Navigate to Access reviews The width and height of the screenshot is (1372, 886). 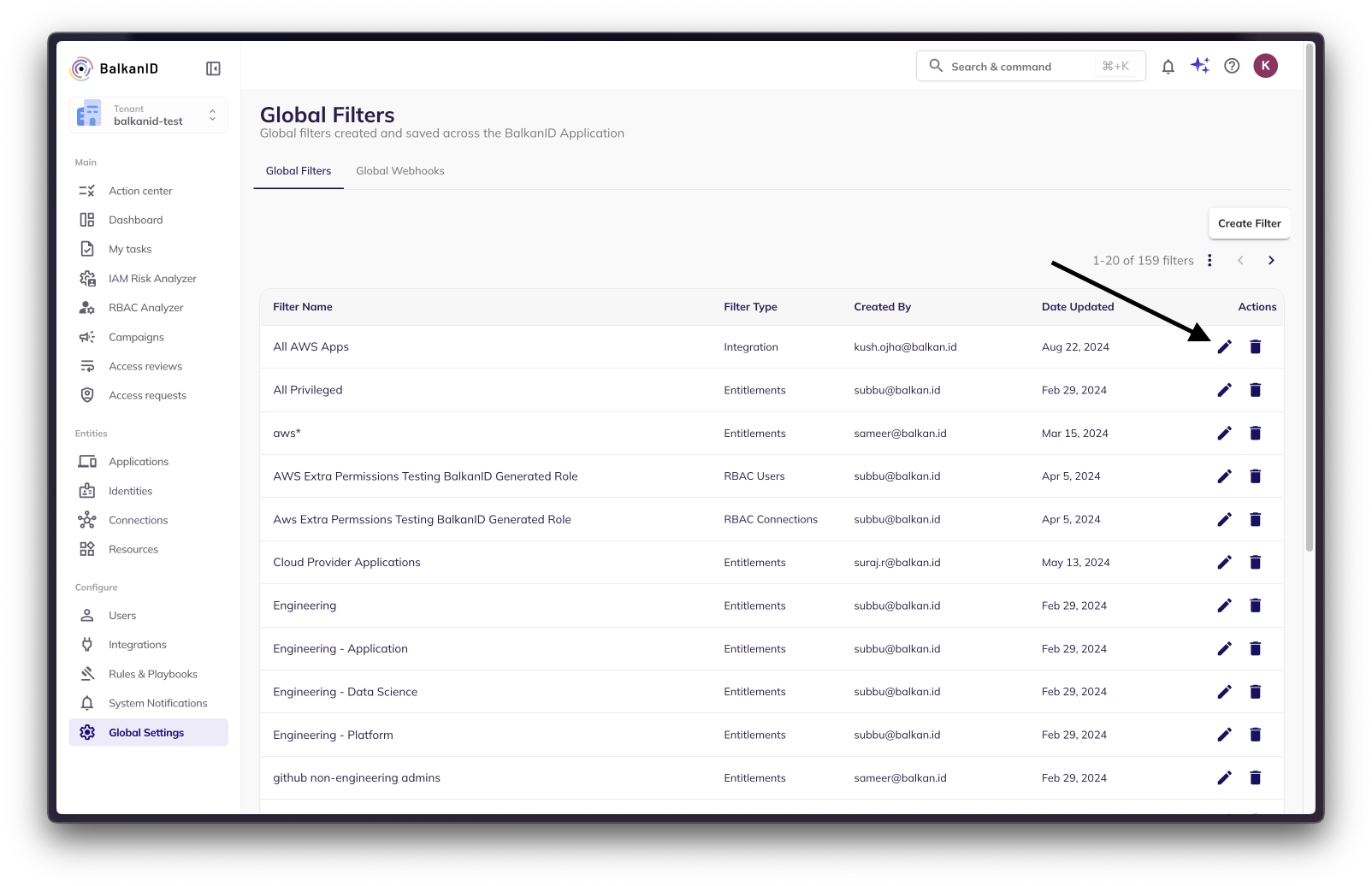point(145,366)
